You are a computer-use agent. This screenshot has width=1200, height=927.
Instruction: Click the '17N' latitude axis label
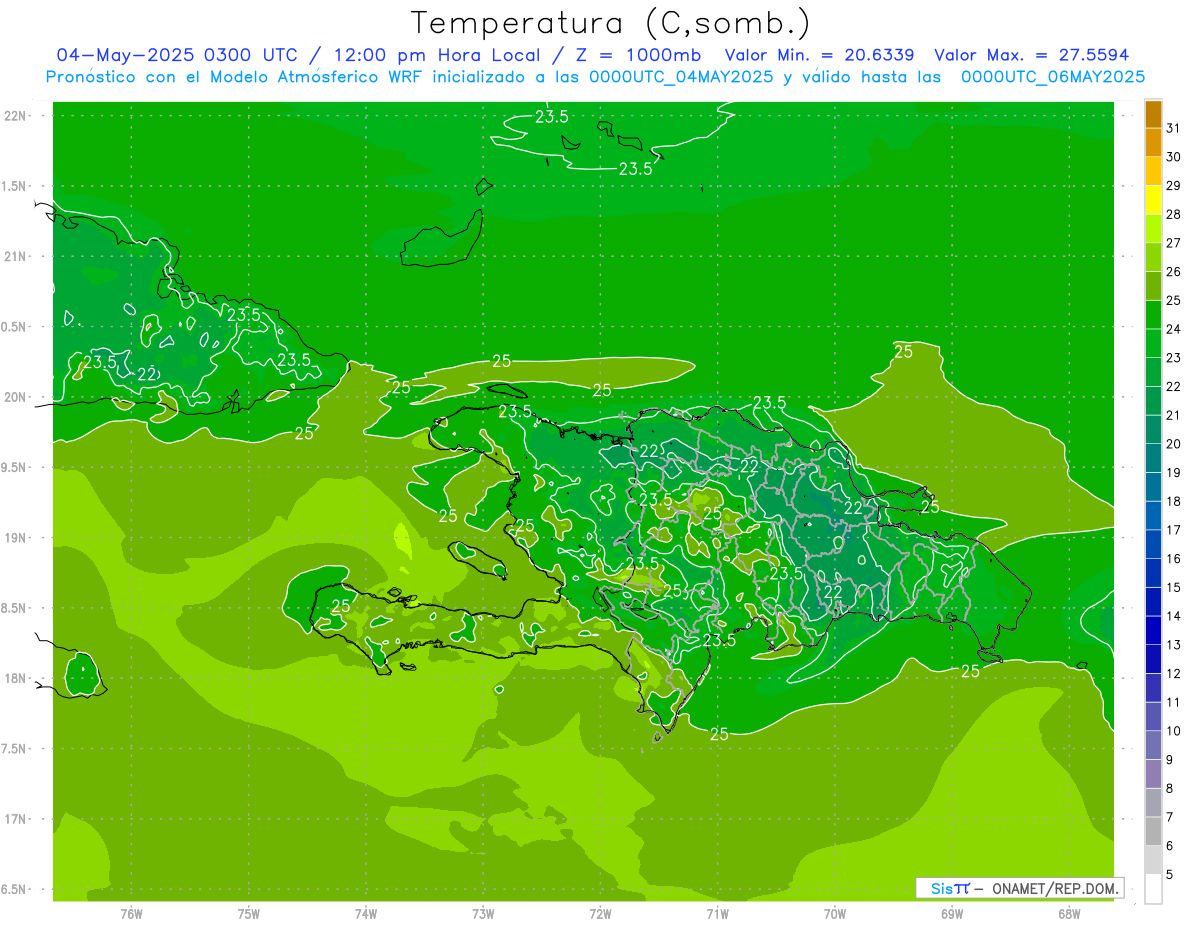(x=15, y=819)
